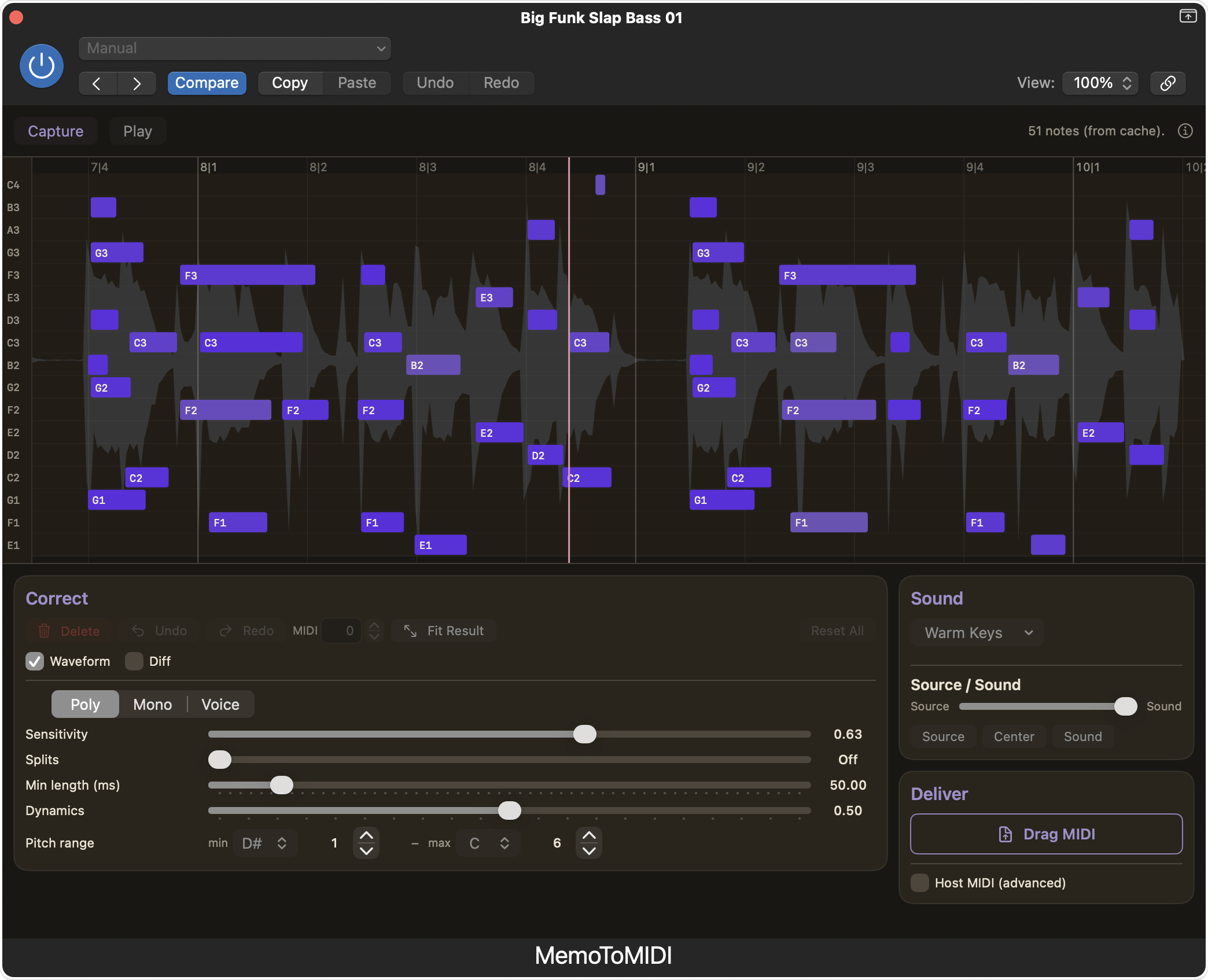Click the Min length slider handle
This screenshot has height=980, width=1208.
click(282, 785)
